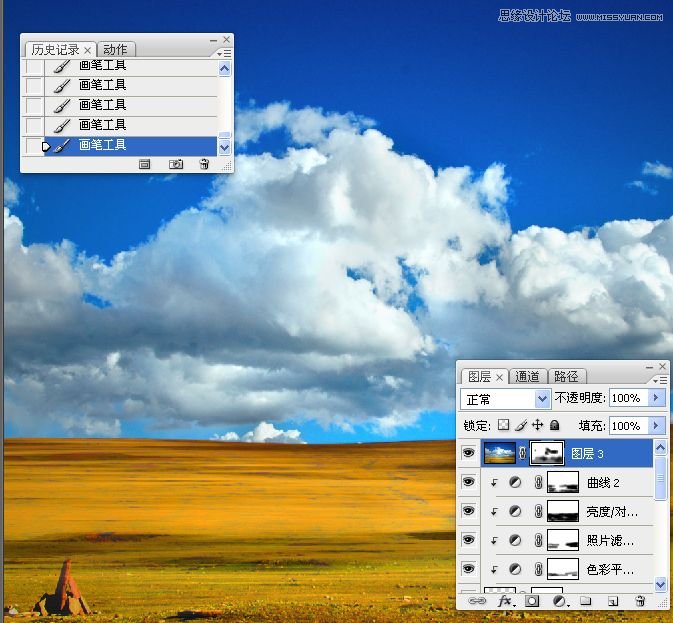673x623 pixels.
Task: Create new document from current history state
Action: (145, 164)
